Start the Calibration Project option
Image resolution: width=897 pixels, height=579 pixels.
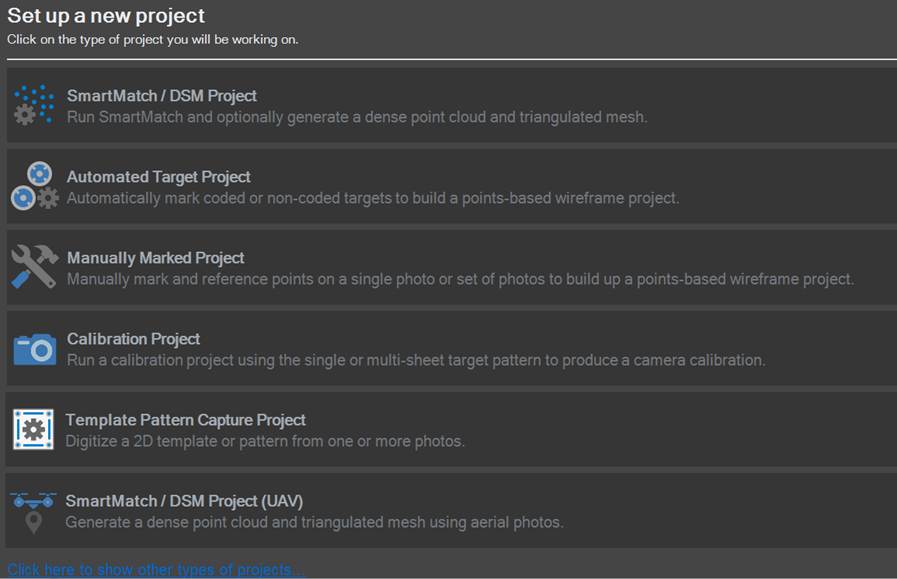(134, 339)
